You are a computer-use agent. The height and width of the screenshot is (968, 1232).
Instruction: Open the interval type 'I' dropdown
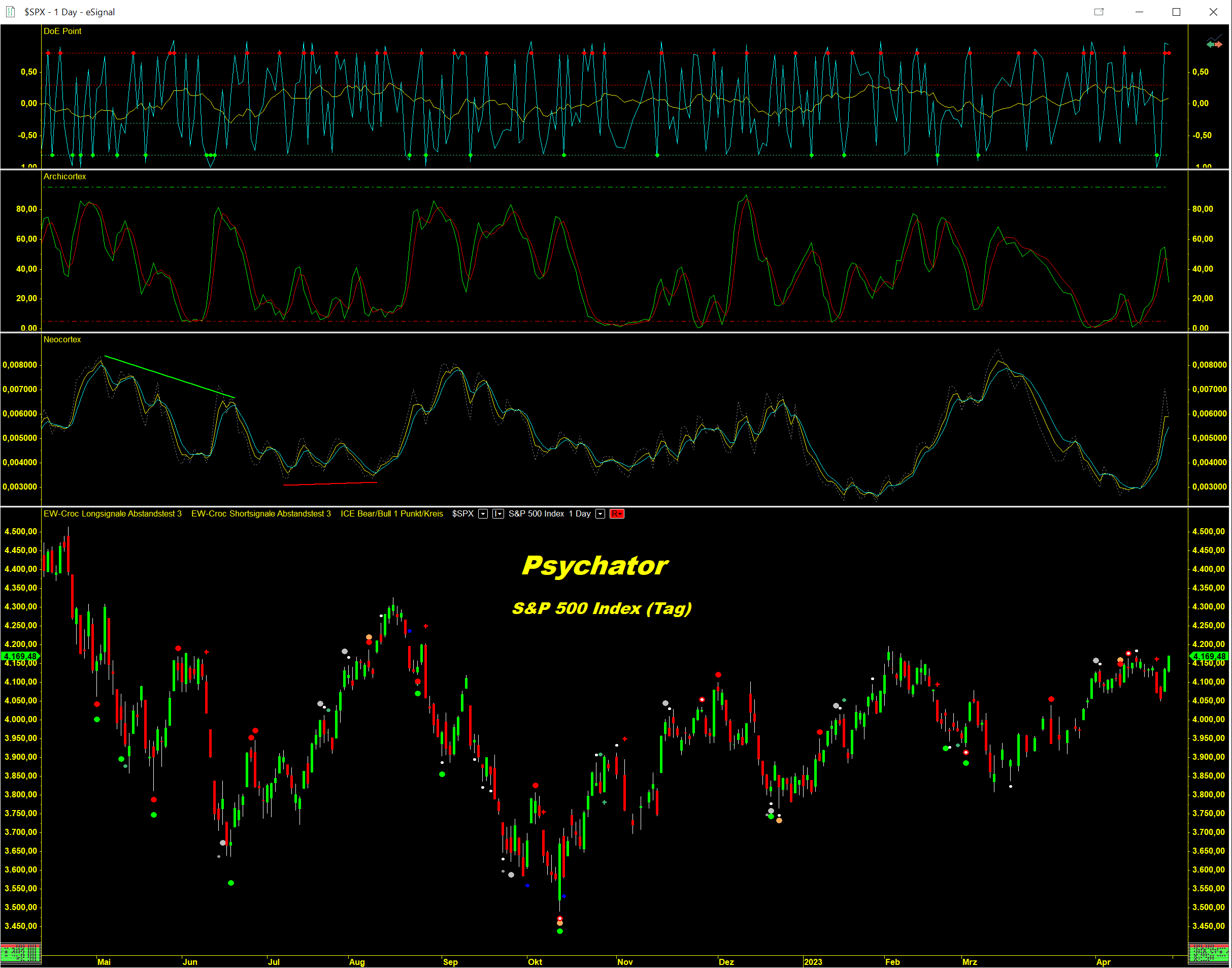coord(498,514)
